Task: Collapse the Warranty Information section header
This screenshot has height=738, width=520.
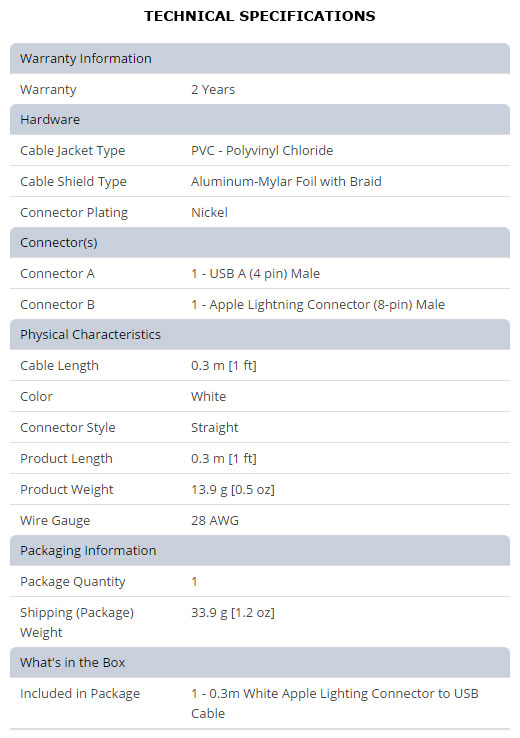Action: point(260,58)
